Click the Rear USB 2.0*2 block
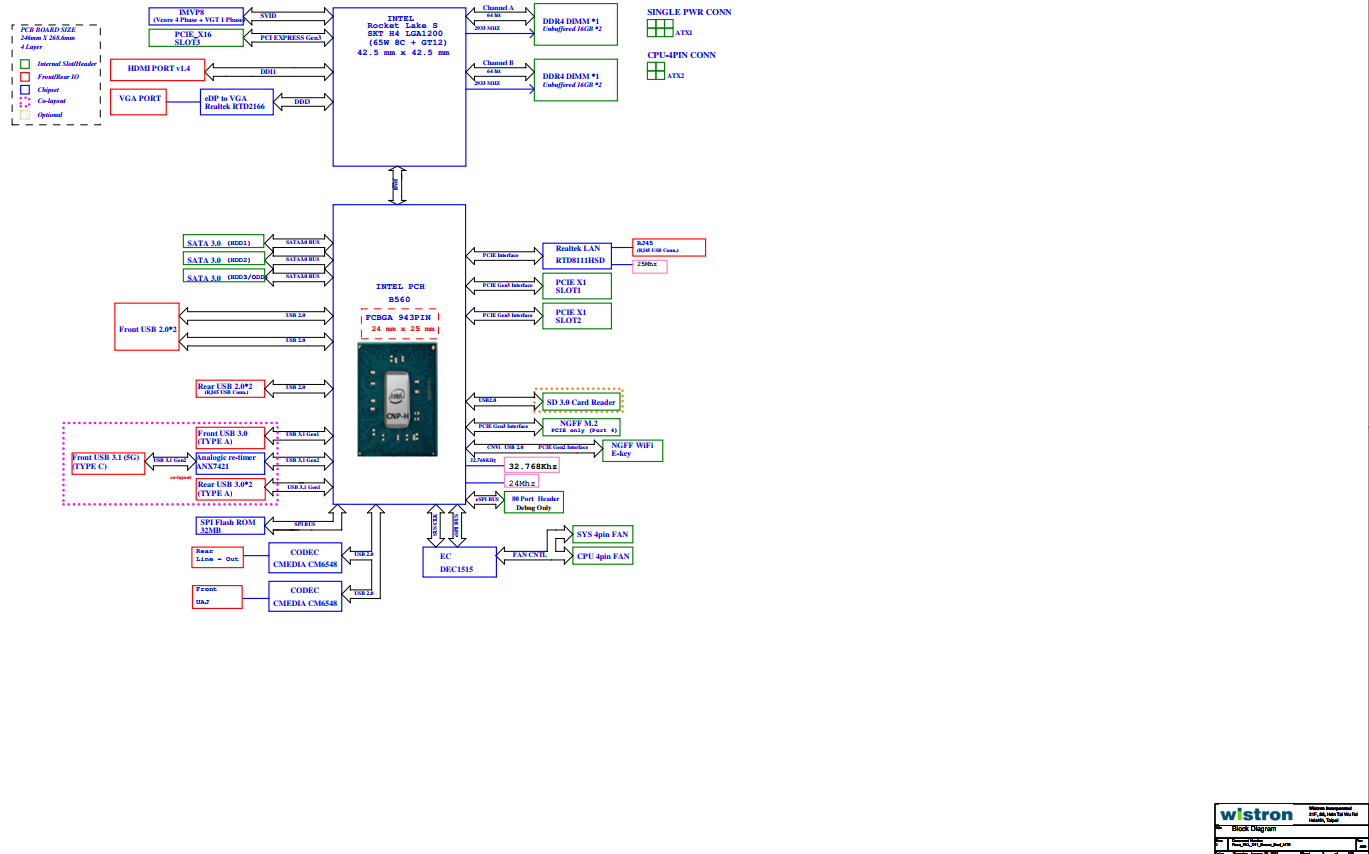1369x854 pixels. pyautogui.click(x=232, y=389)
